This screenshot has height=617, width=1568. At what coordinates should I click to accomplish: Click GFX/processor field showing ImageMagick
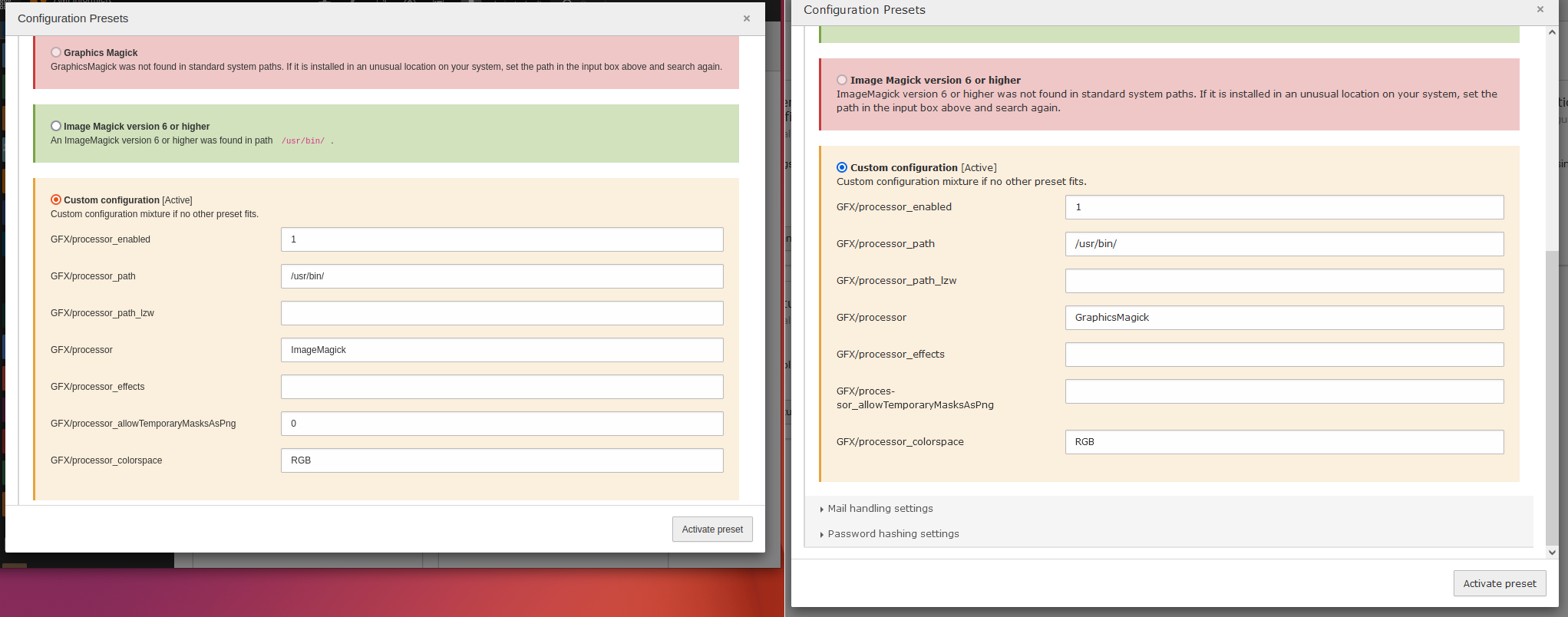tap(502, 350)
